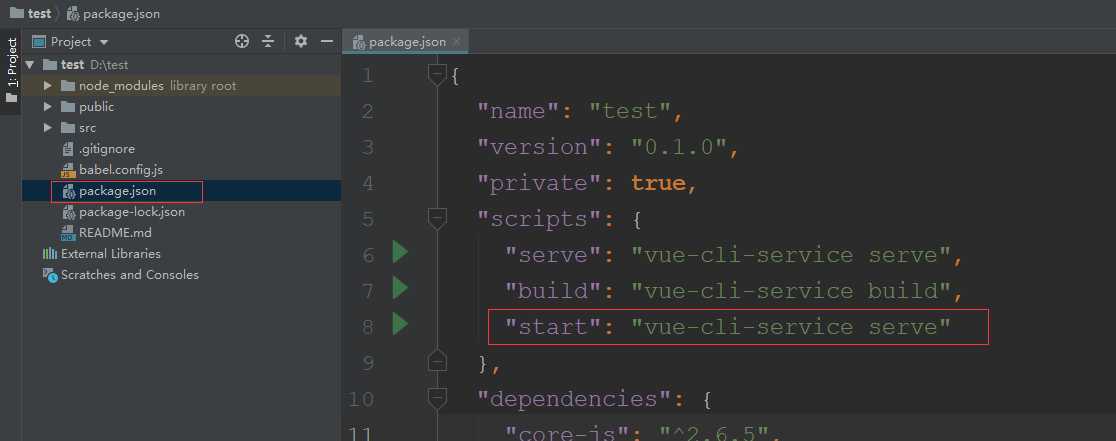Fold the scripts block at line 5

click(x=437, y=218)
